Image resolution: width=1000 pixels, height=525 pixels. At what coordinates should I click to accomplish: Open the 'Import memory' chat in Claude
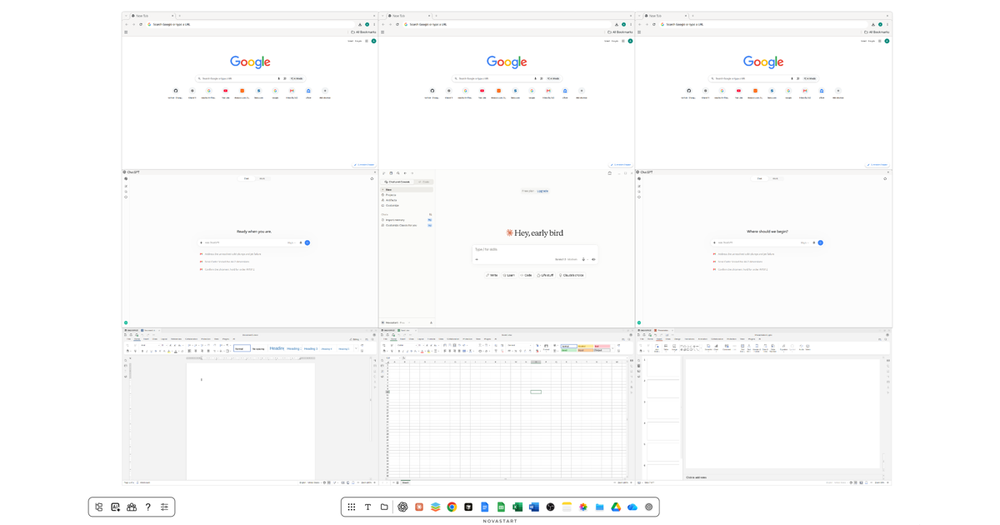point(407,220)
